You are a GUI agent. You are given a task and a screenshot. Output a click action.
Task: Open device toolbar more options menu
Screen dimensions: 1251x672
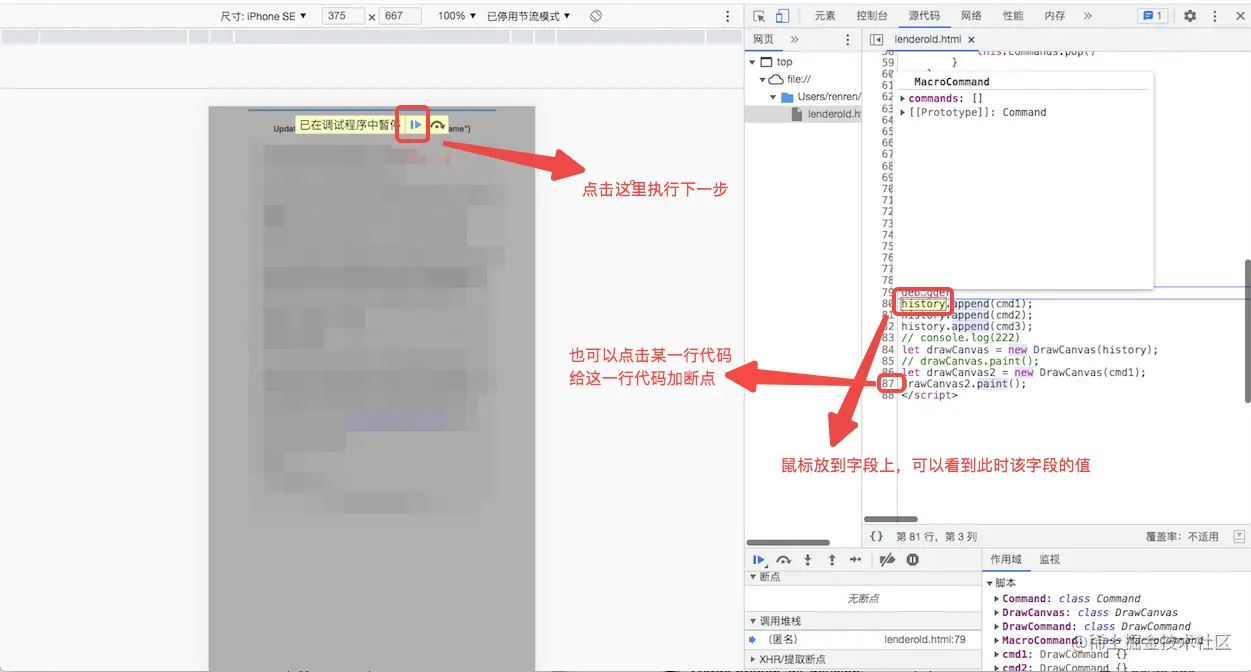[x=727, y=16]
